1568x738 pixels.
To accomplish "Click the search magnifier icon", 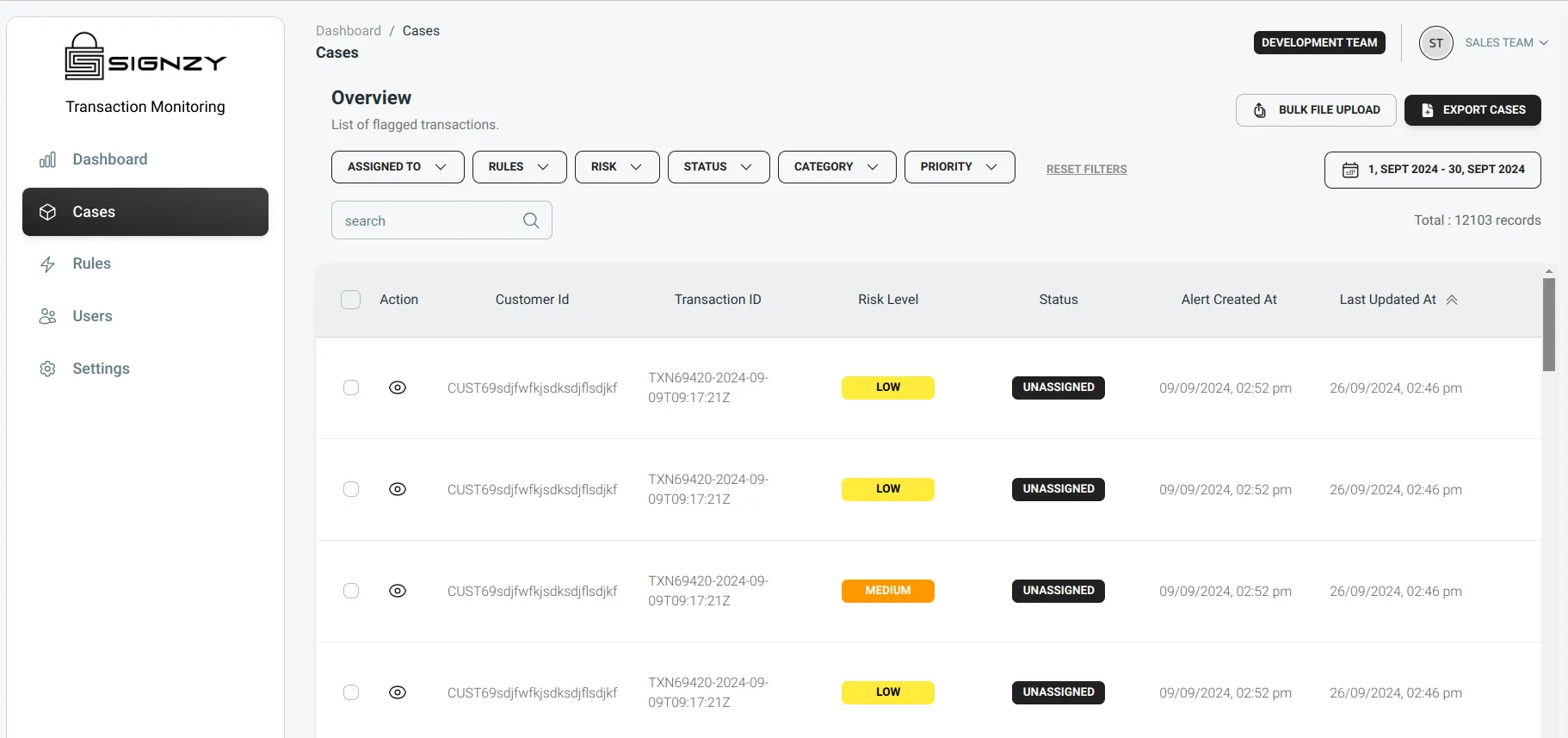I will click(531, 220).
